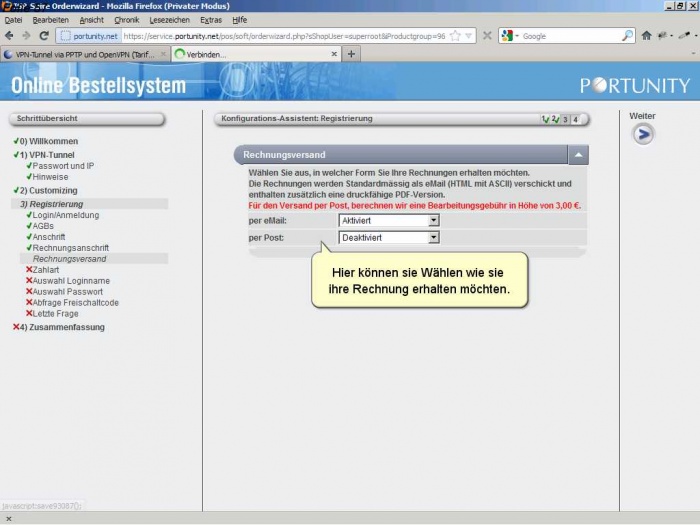Click the Weiter arrow button
Viewport: 700px width, 525px height.
tap(643, 134)
